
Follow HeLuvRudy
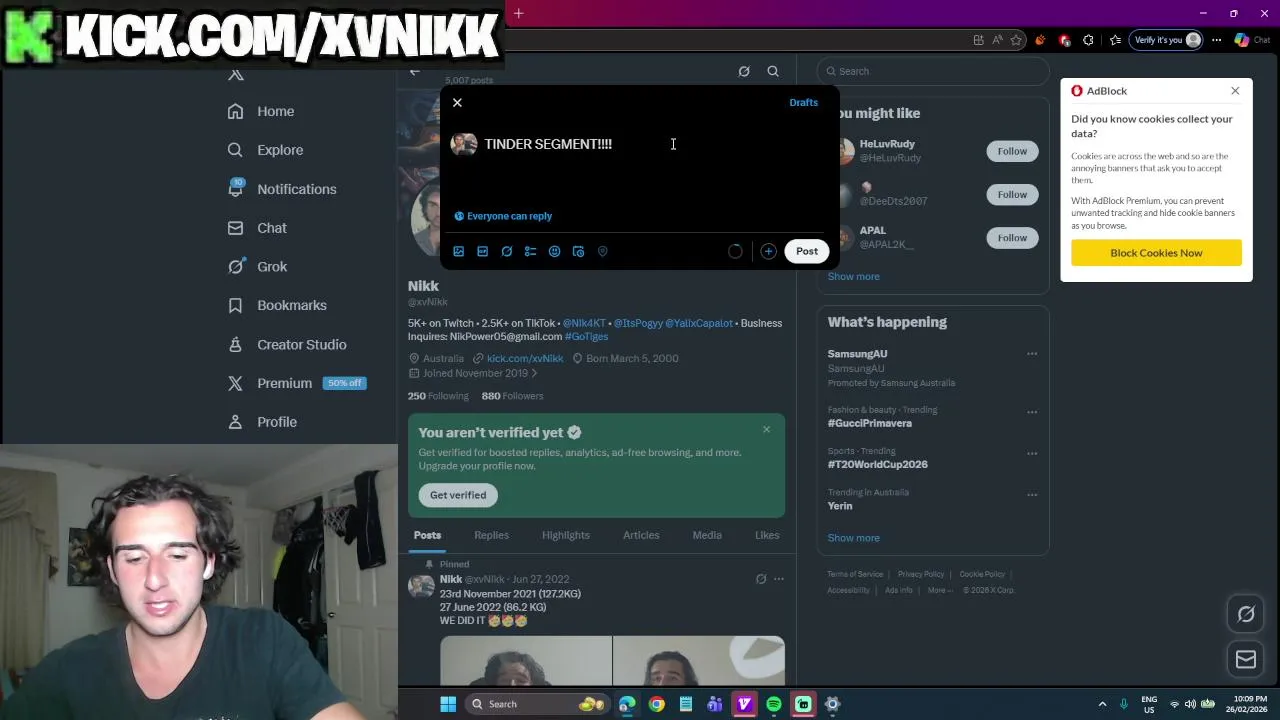tap(1012, 151)
